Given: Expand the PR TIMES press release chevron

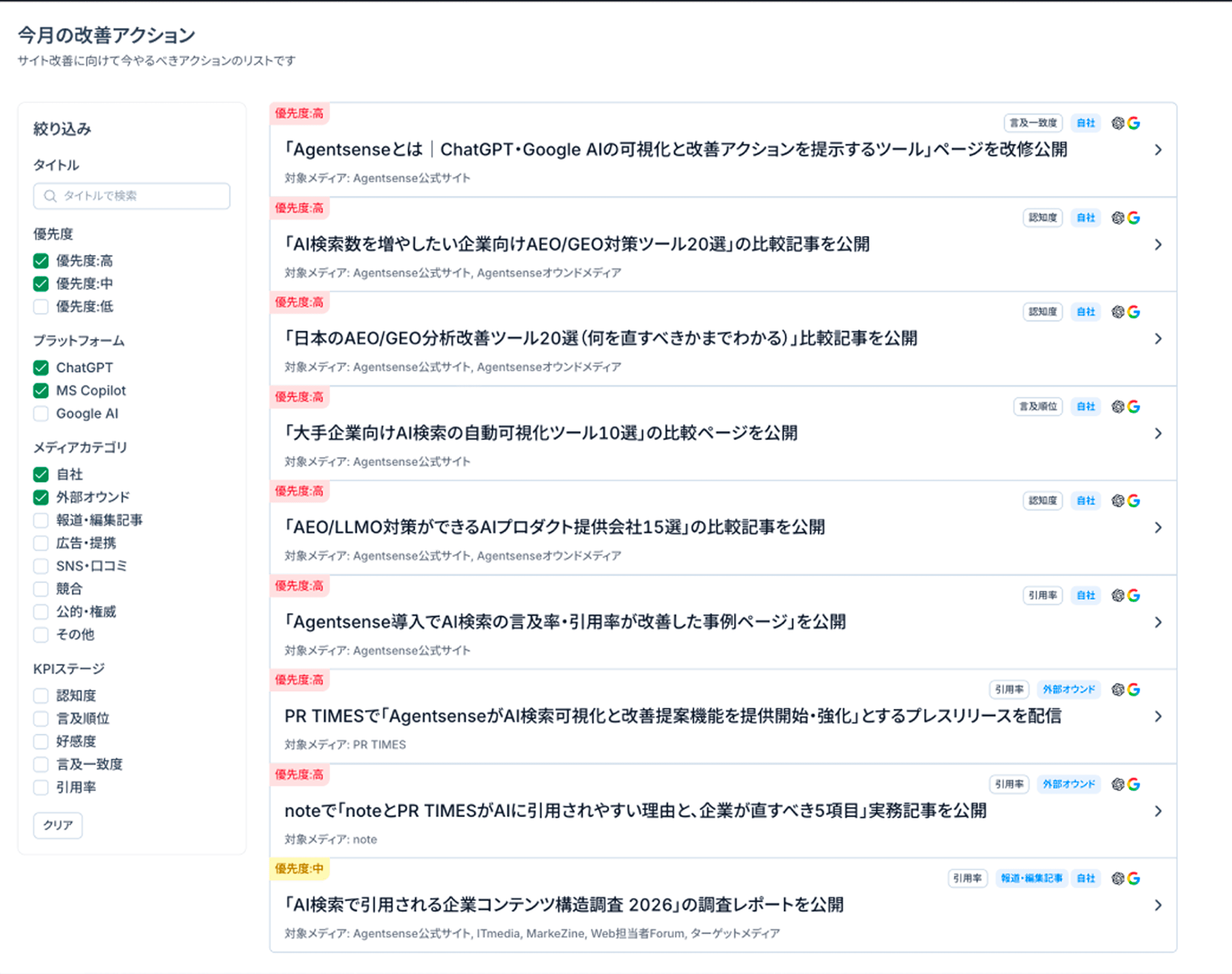Looking at the screenshot, I should 1158,716.
